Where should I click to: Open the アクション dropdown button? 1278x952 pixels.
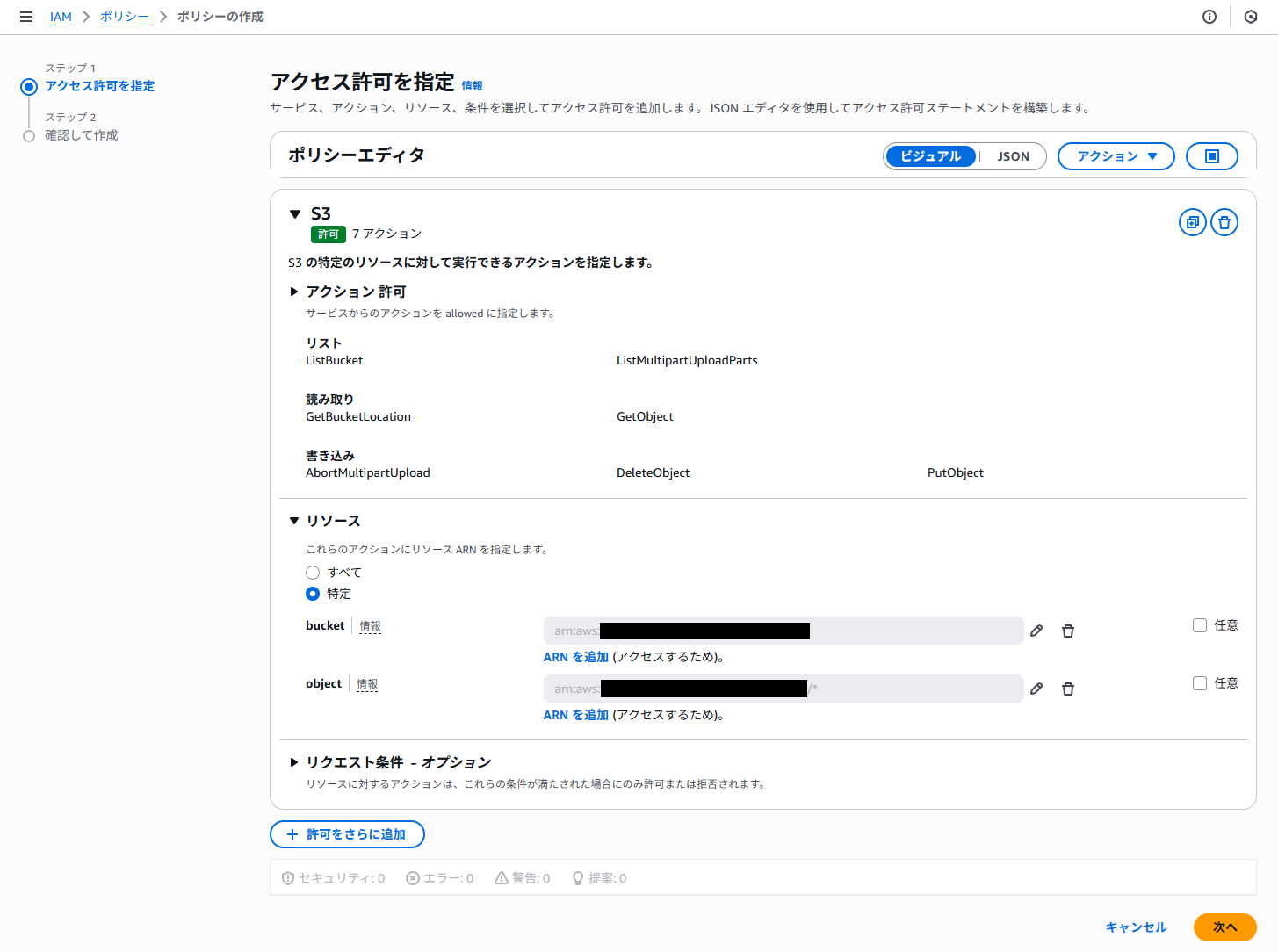point(1116,156)
